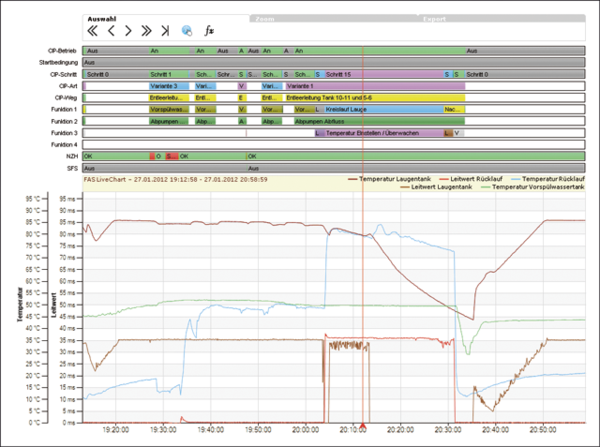This screenshot has height=447, width=600.
Task: Toggle the Temperatur Rücklauf legend entry
Action: tap(548, 179)
